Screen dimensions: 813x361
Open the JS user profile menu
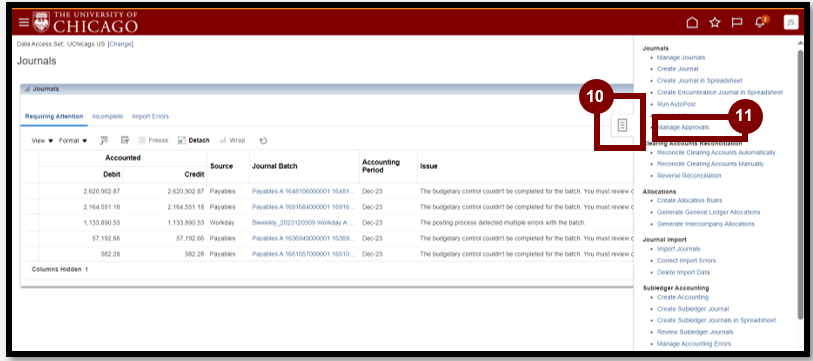(x=791, y=22)
